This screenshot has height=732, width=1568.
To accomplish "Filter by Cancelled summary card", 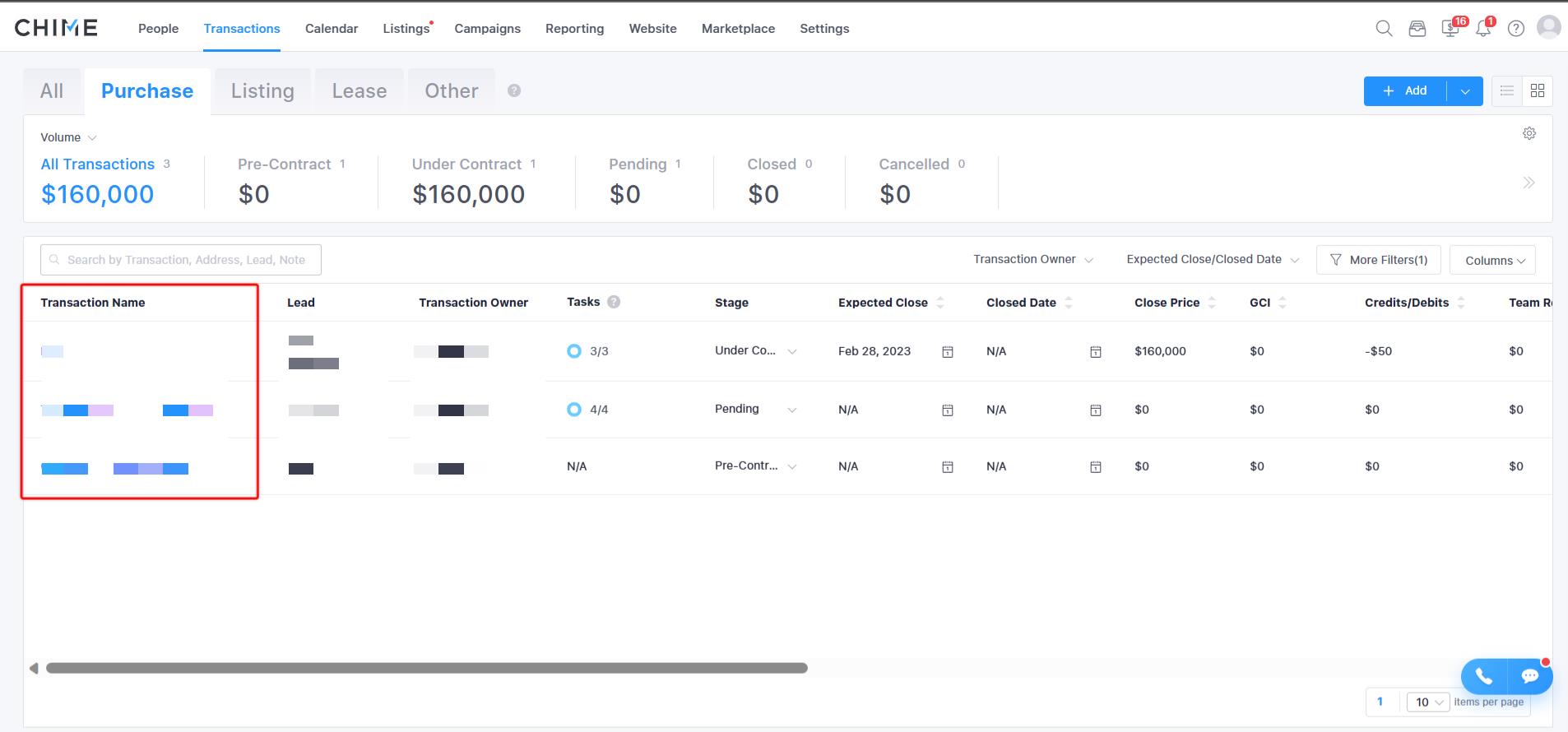I will 922,182.
